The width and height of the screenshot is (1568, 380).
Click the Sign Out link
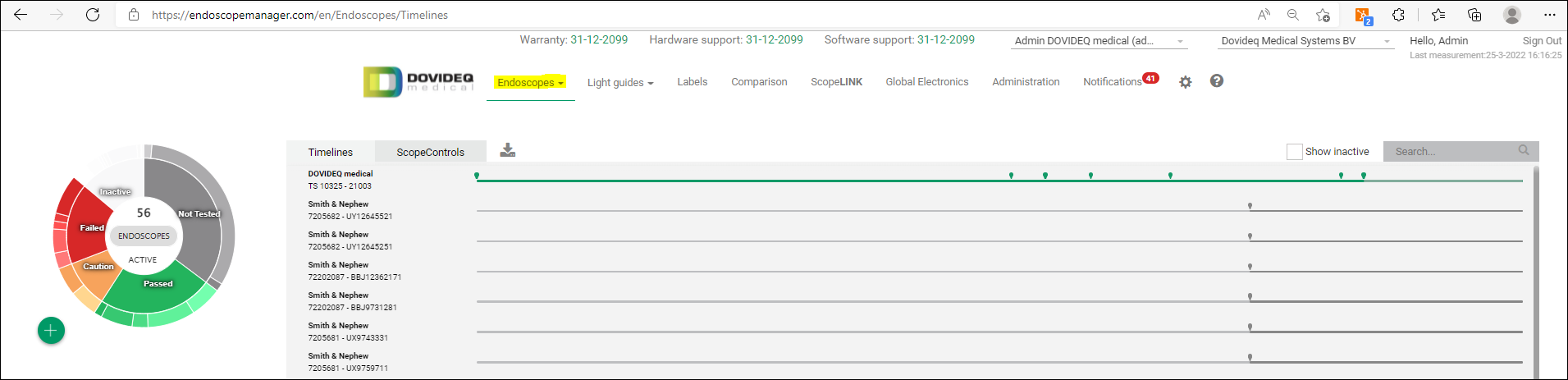1541,41
